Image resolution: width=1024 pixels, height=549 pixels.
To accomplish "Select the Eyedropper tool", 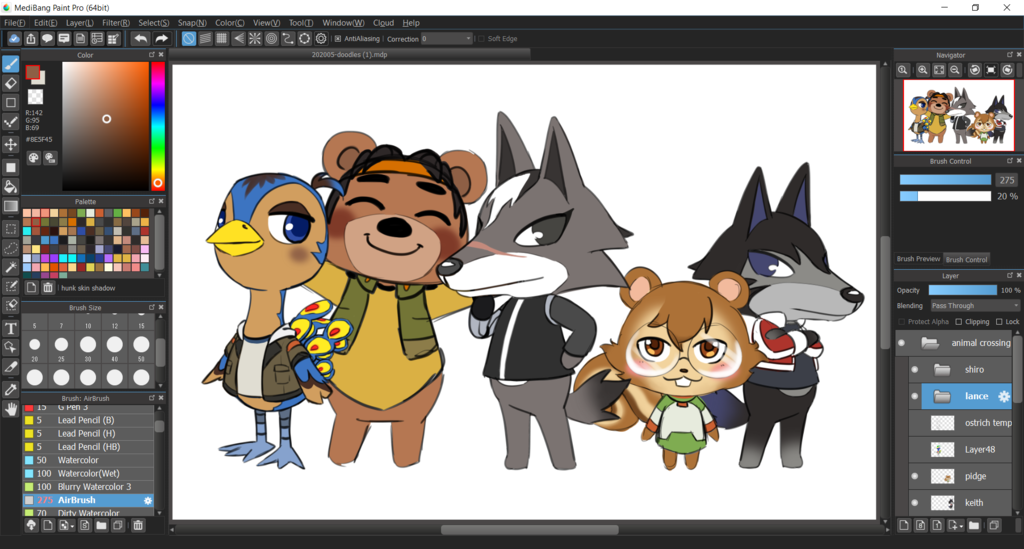I will (10, 390).
